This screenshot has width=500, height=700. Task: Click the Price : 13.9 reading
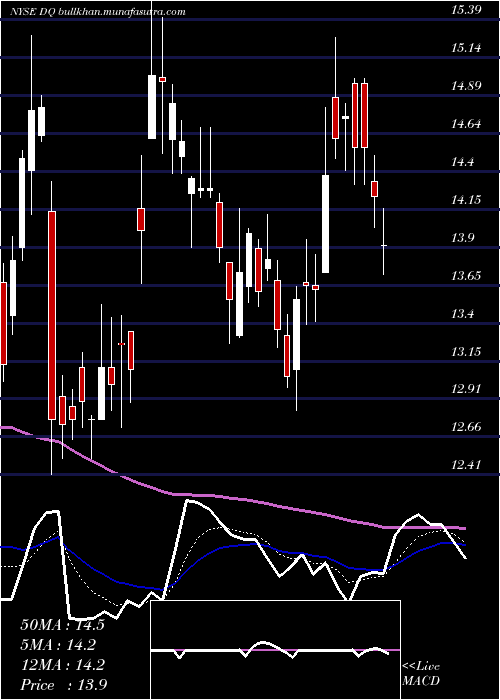pyautogui.click(x=63, y=685)
